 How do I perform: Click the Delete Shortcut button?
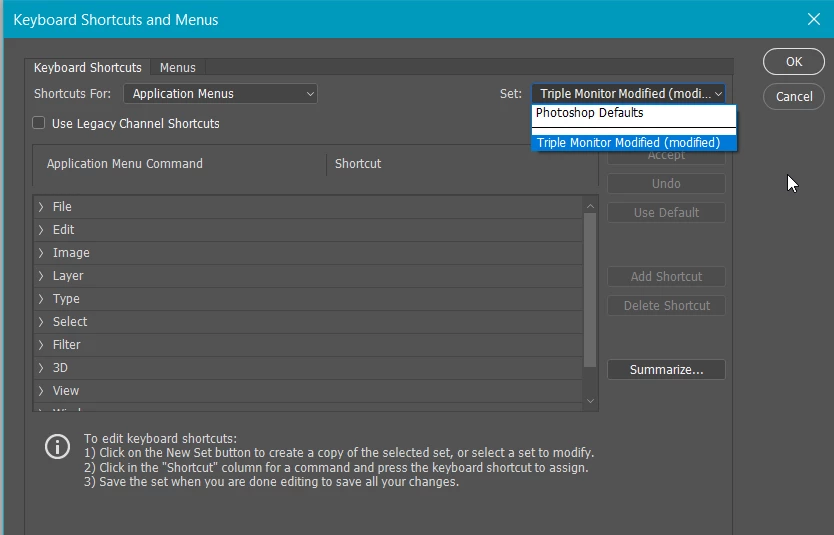(666, 306)
